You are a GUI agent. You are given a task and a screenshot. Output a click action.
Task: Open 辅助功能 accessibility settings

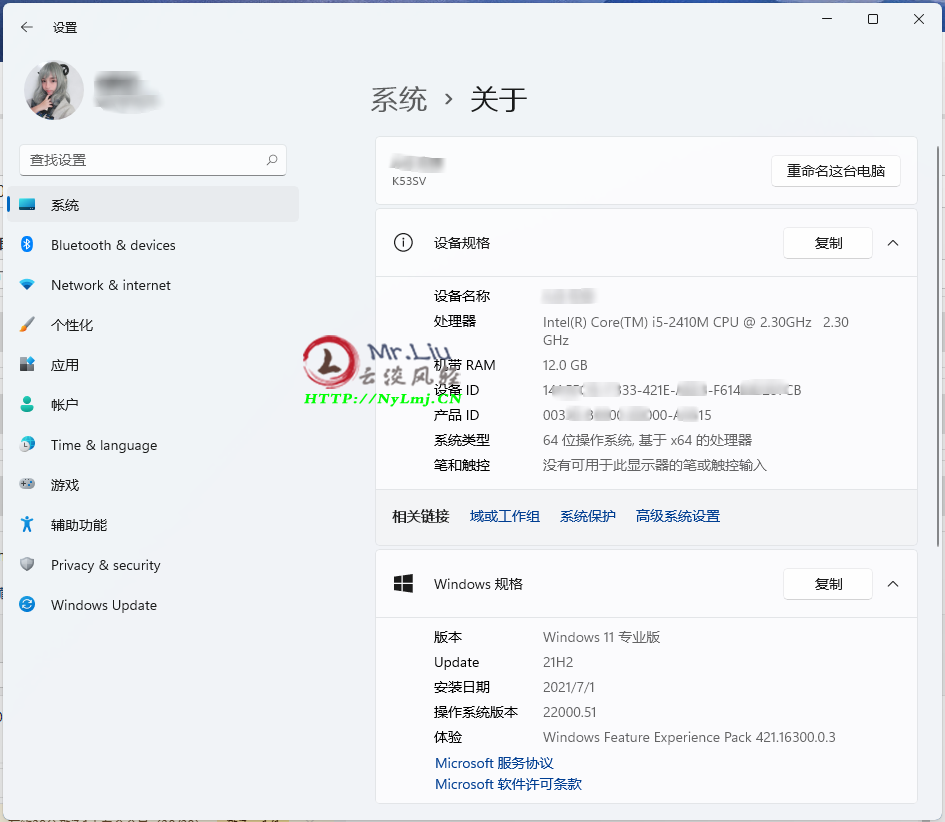click(x=153, y=525)
